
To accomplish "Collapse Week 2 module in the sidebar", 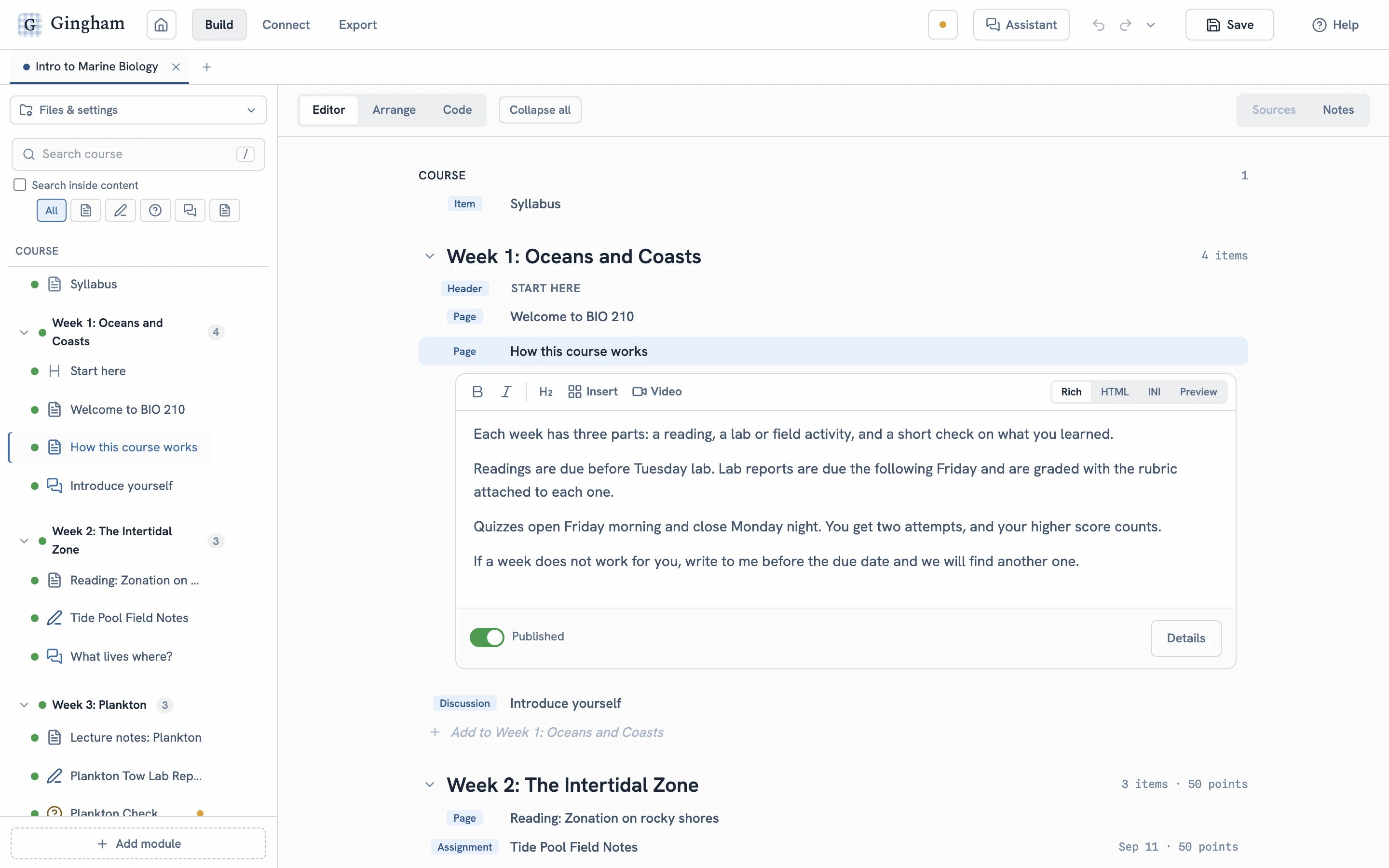I will pyautogui.click(x=24, y=541).
